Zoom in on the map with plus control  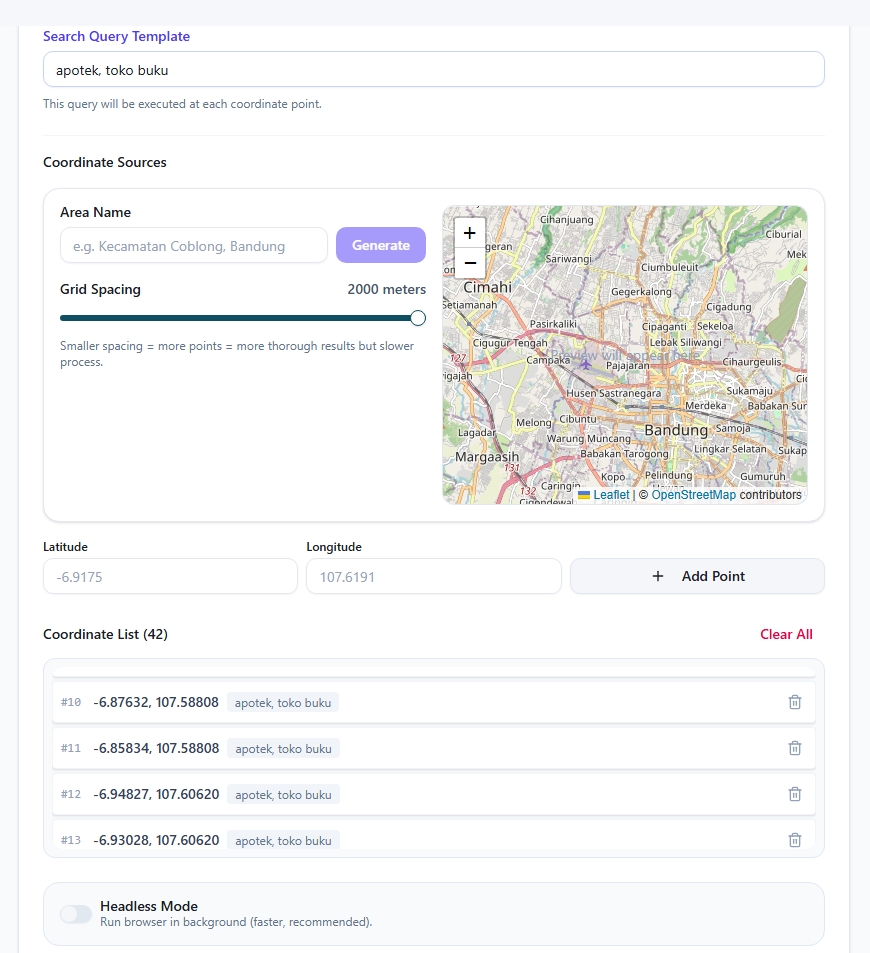(x=469, y=232)
